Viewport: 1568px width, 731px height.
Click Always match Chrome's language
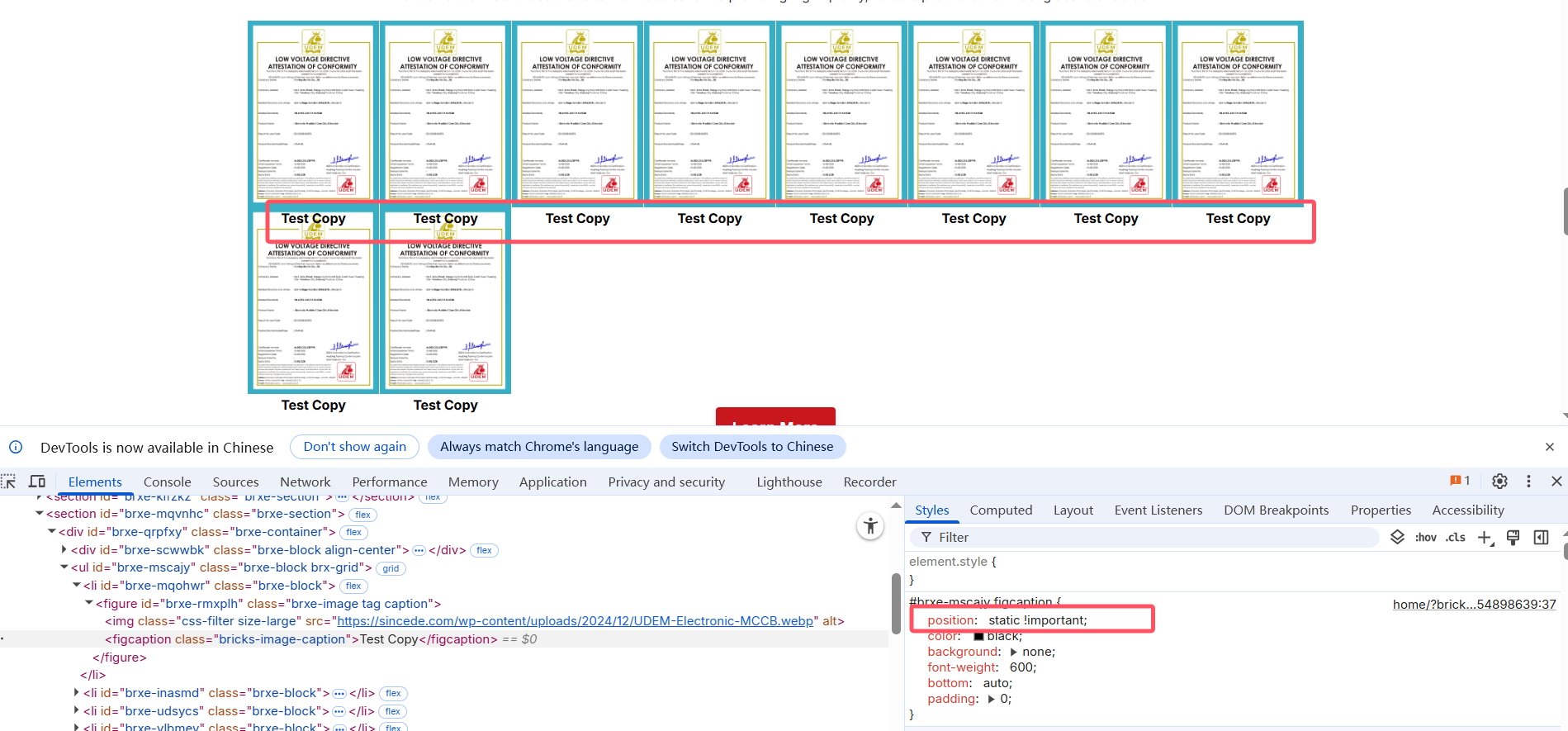point(539,447)
